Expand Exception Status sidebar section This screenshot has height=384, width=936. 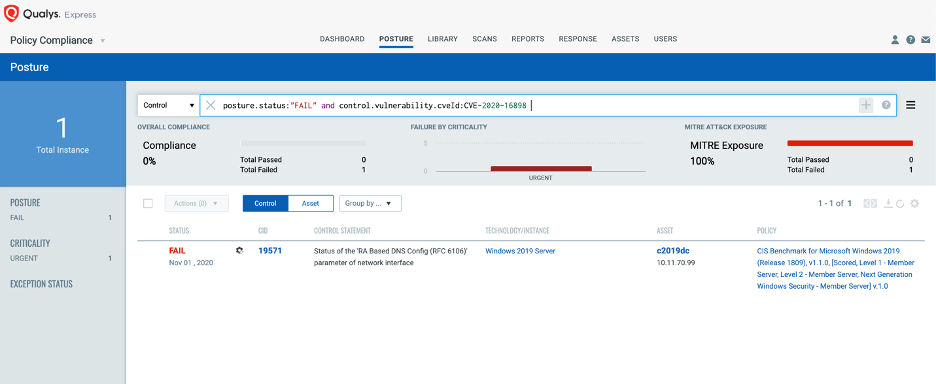[x=41, y=284]
